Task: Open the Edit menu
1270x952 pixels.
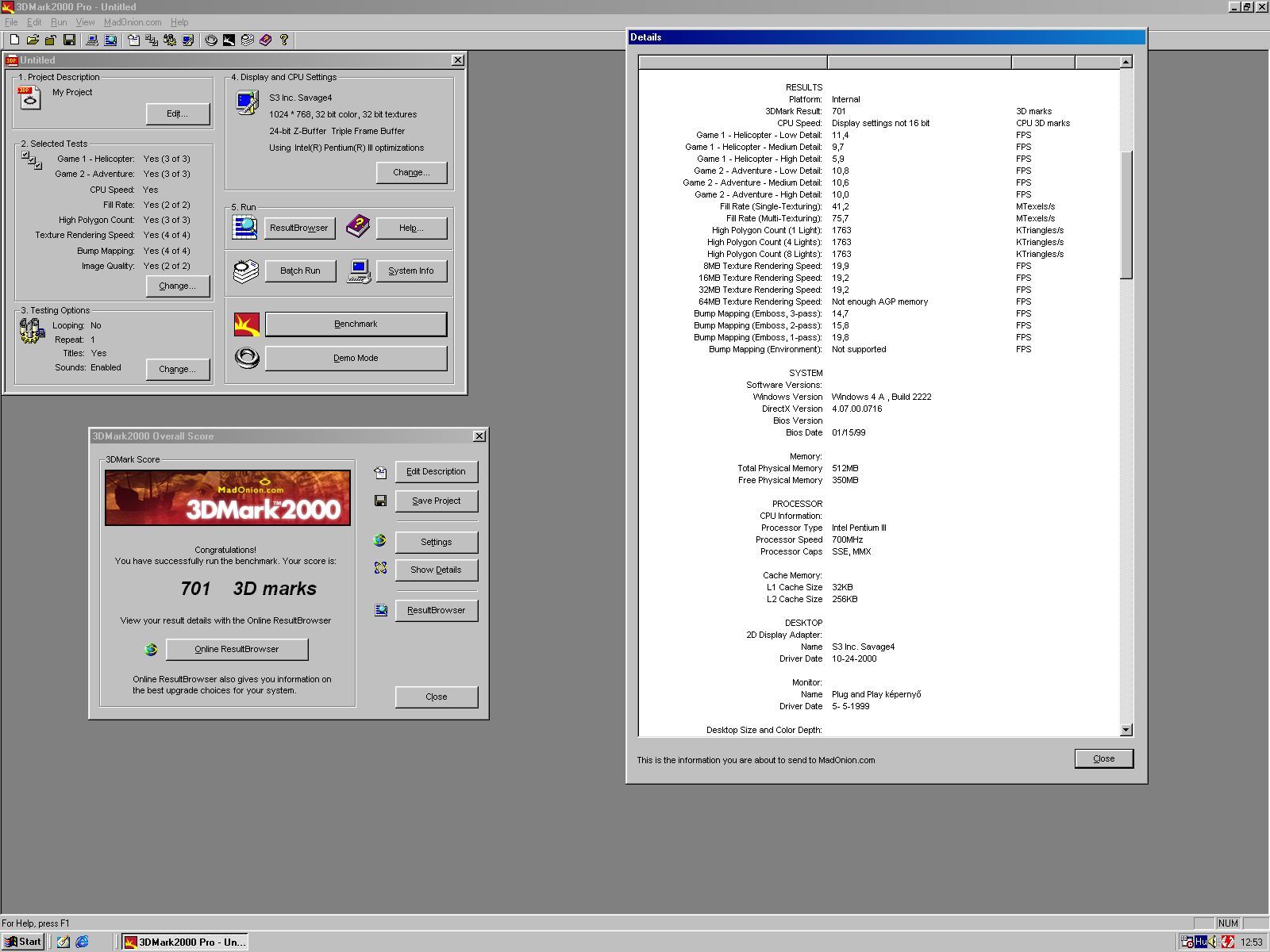Action: [x=34, y=22]
